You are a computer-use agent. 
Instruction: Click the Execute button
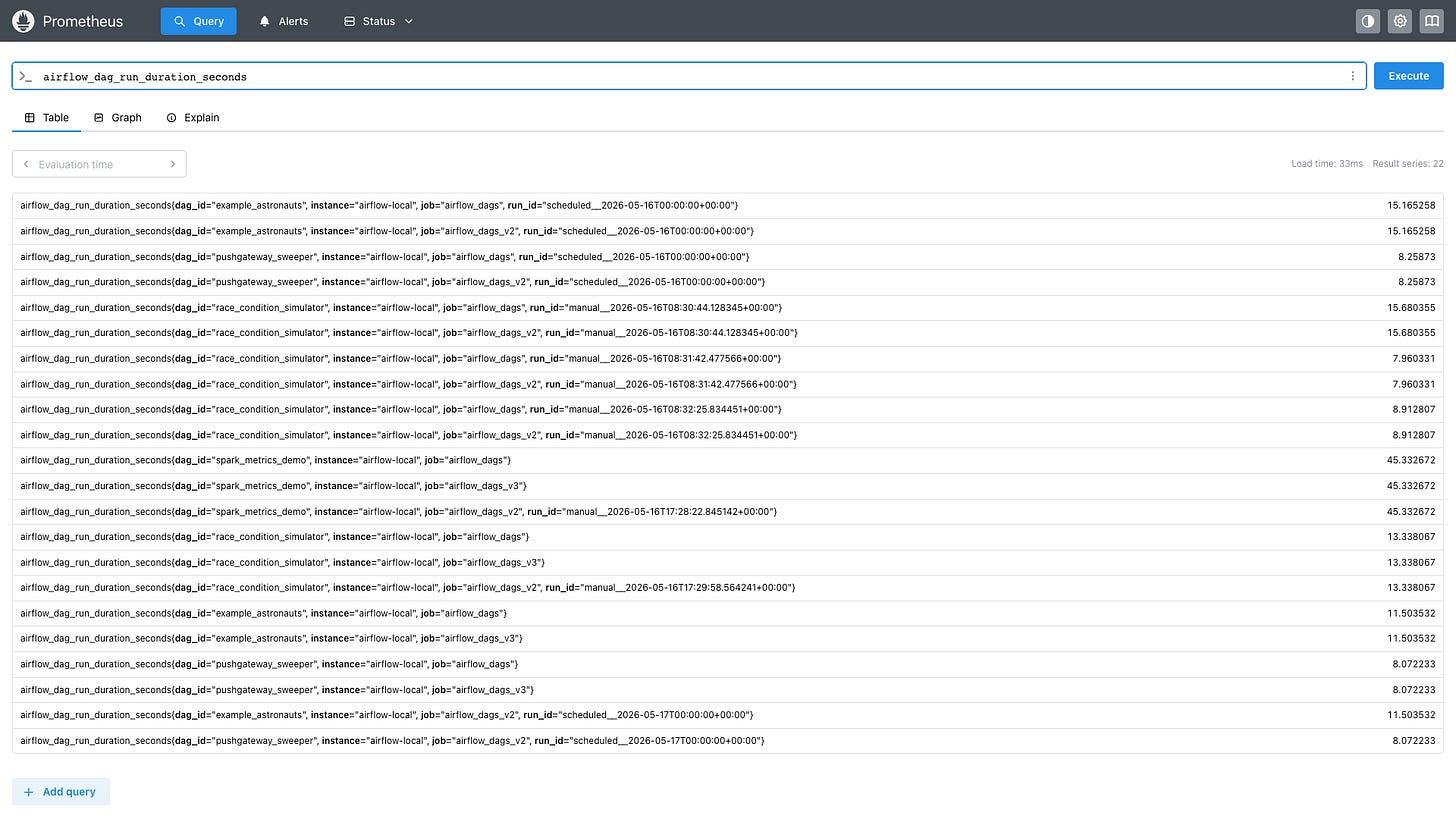(x=1408, y=76)
